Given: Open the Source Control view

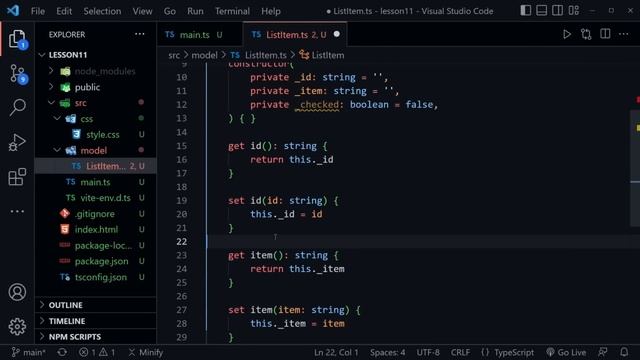Looking at the screenshot, I should point(17,74).
